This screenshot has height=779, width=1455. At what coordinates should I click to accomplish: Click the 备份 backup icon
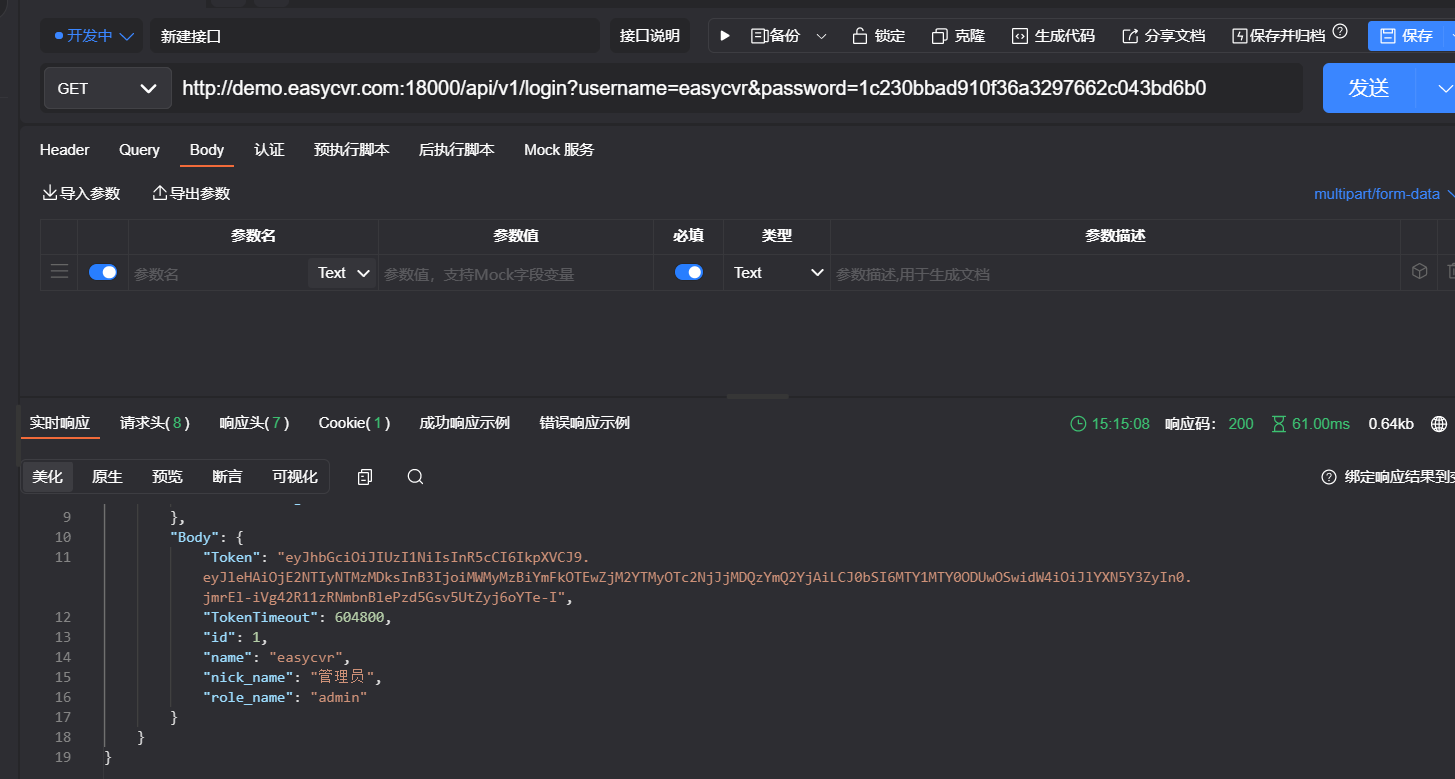click(759, 36)
